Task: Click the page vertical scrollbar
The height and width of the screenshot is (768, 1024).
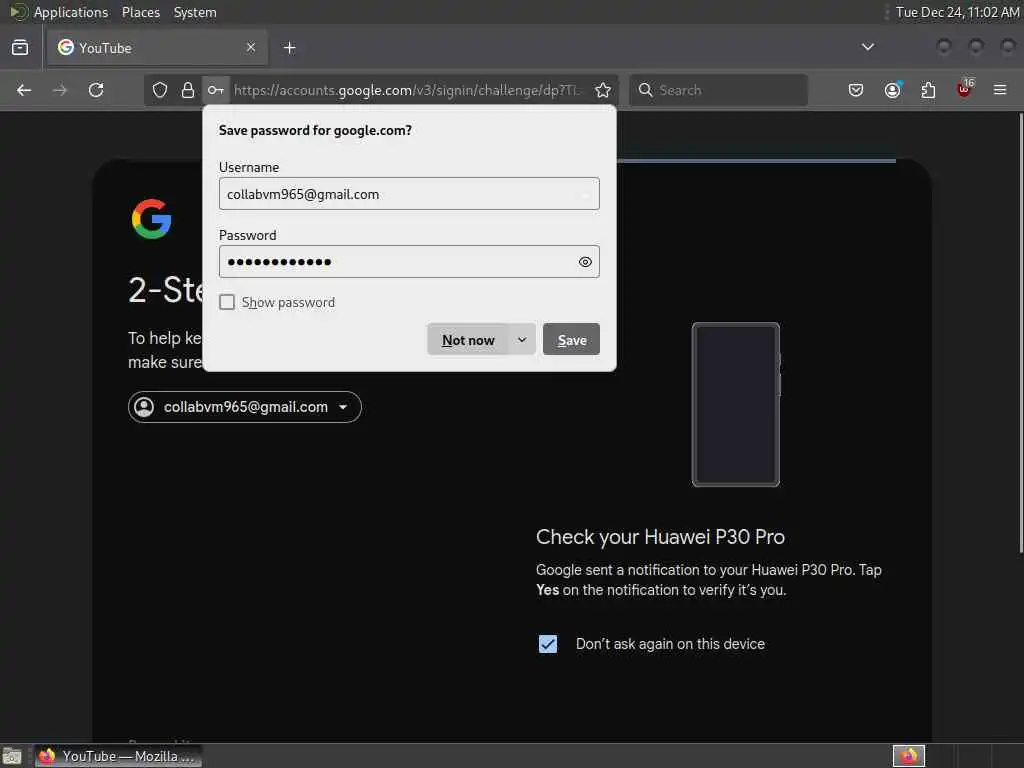Action: click(x=1021, y=333)
